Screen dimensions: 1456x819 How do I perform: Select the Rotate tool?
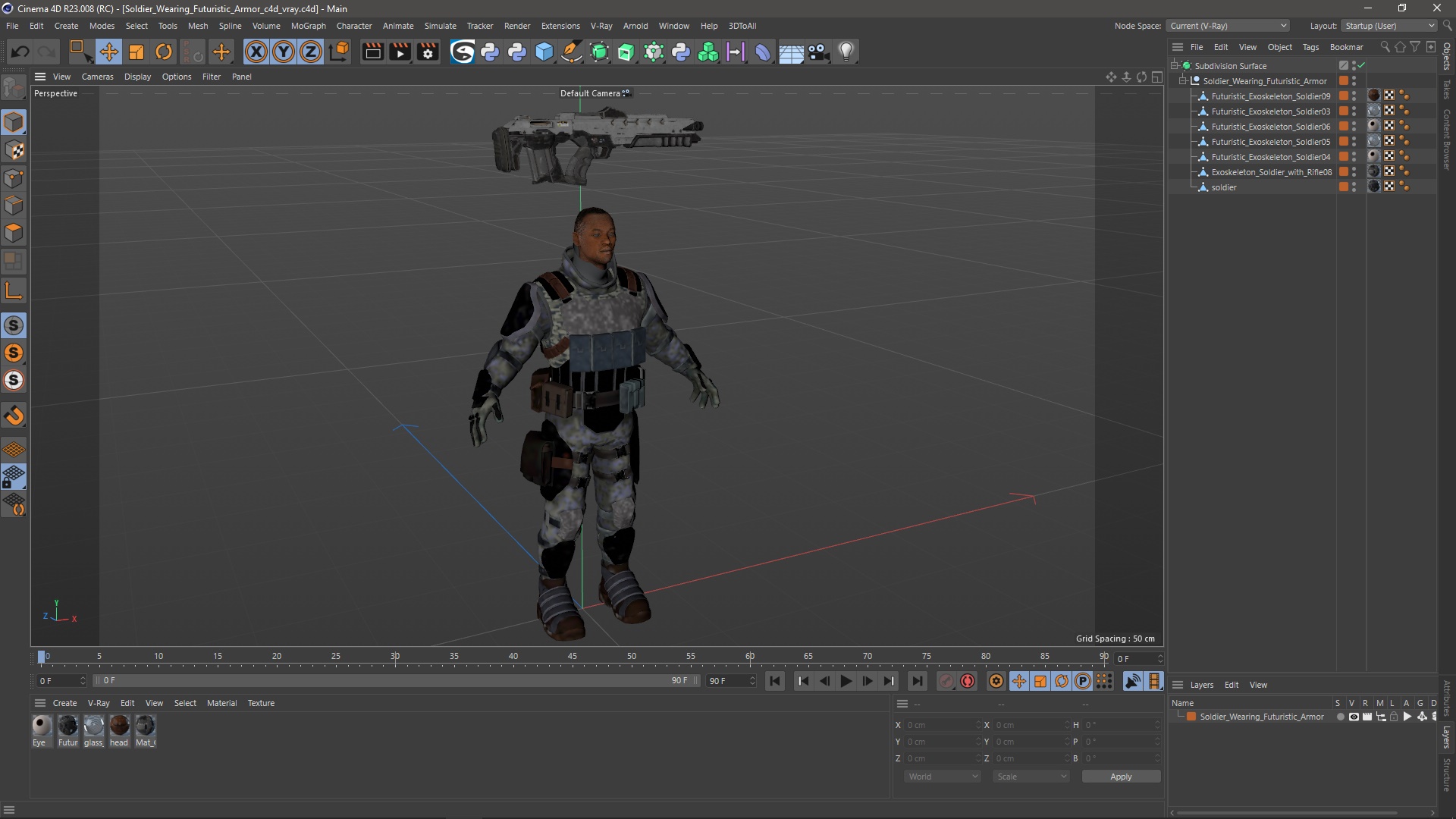coord(164,52)
